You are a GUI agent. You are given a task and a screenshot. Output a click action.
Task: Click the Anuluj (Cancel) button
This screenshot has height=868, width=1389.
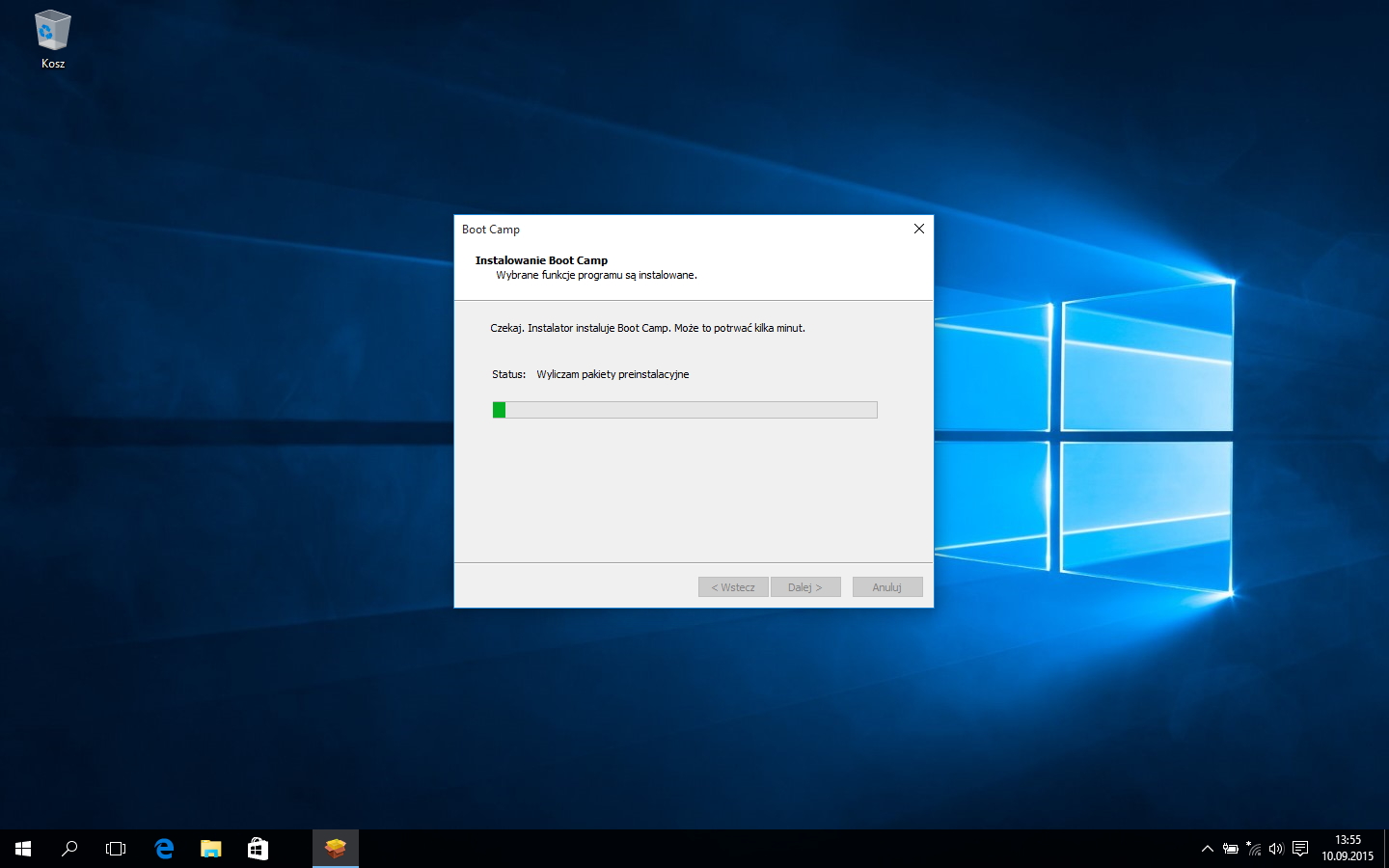pyautogui.click(x=887, y=587)
